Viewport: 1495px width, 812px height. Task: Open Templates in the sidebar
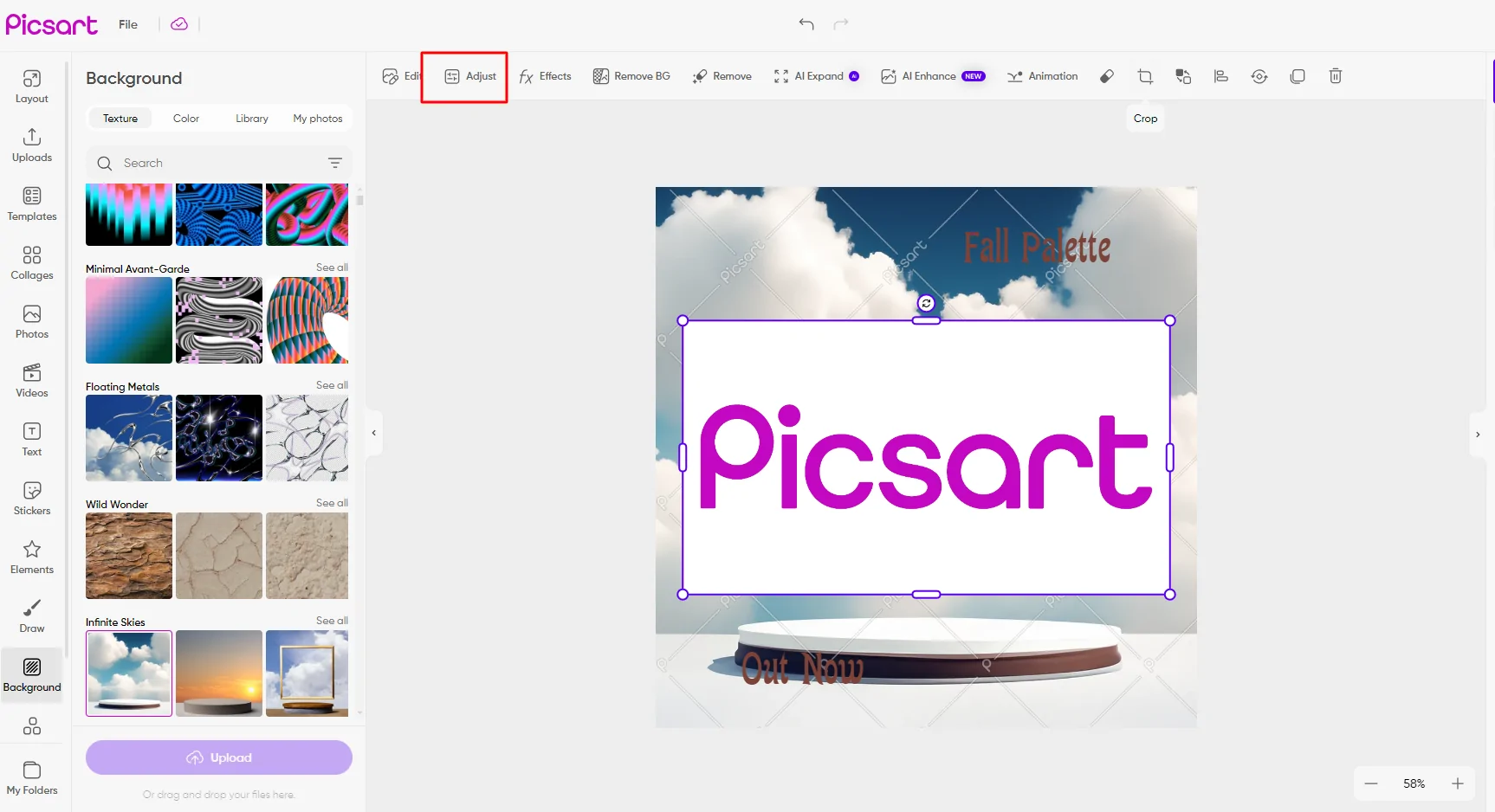(32, 204)
